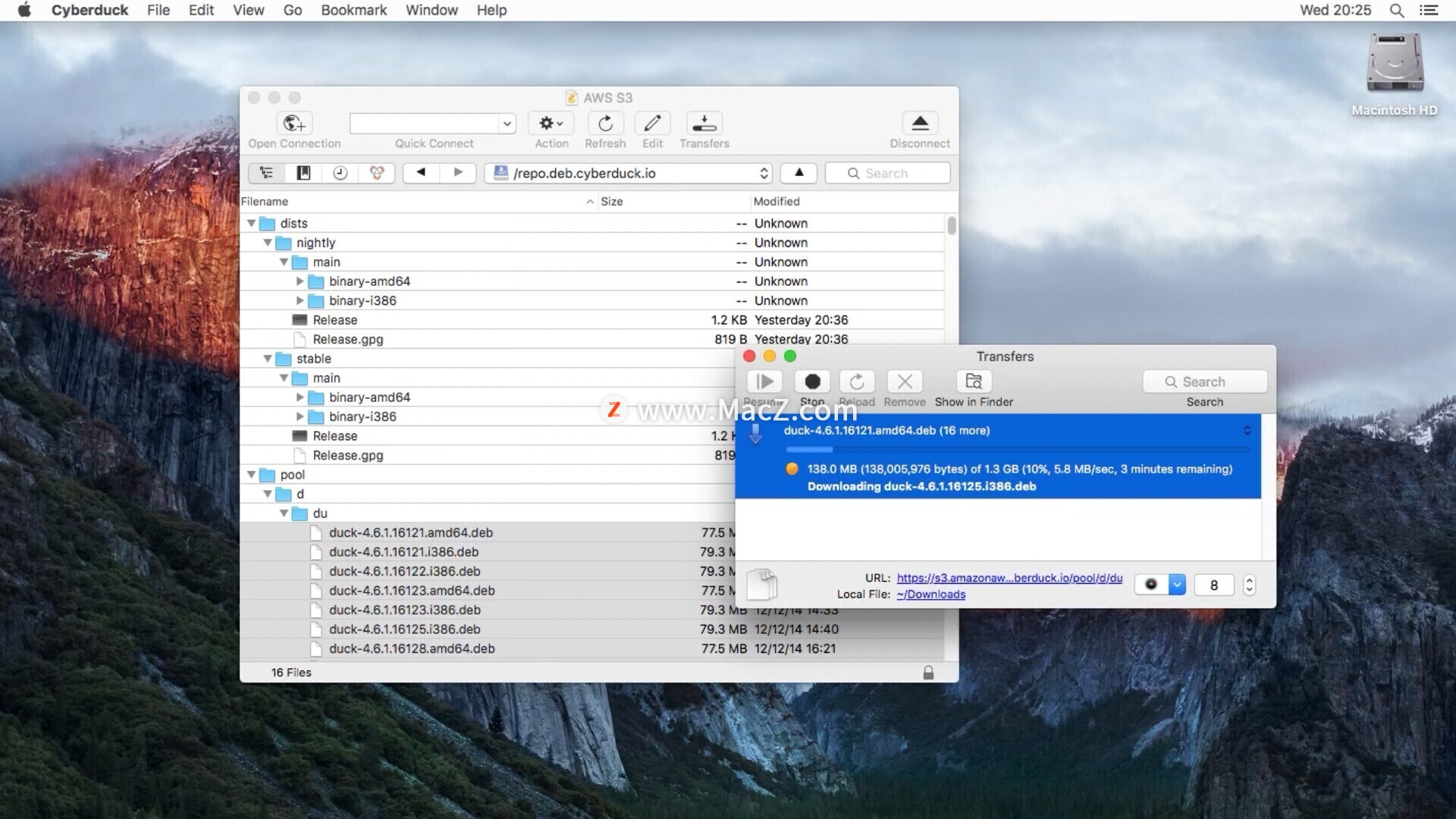The height and width of the screenshot is (819, 1456).
Task: Open the Edit menu
Action: click(201, 10)
